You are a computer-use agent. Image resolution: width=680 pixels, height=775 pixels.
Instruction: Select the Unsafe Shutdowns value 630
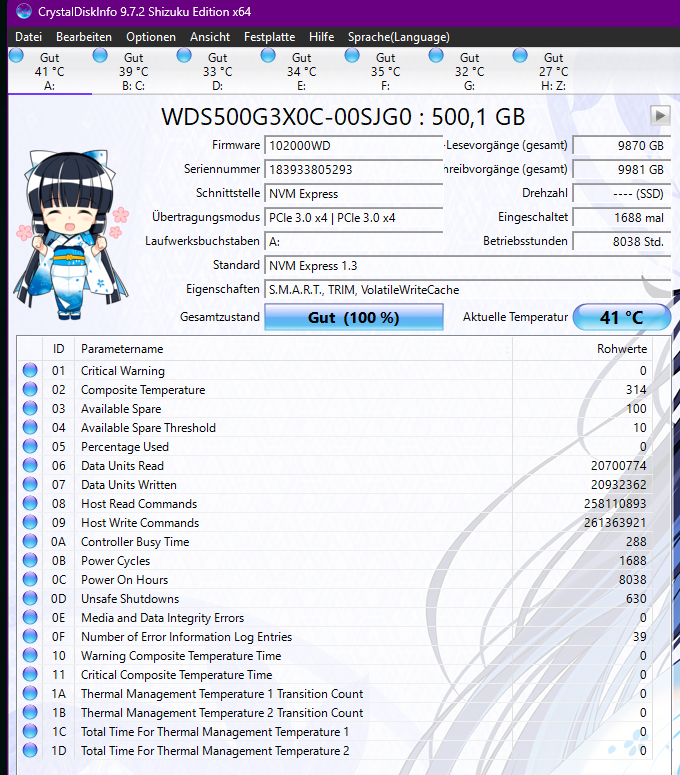pyautogui.click(x=636, y=599)
